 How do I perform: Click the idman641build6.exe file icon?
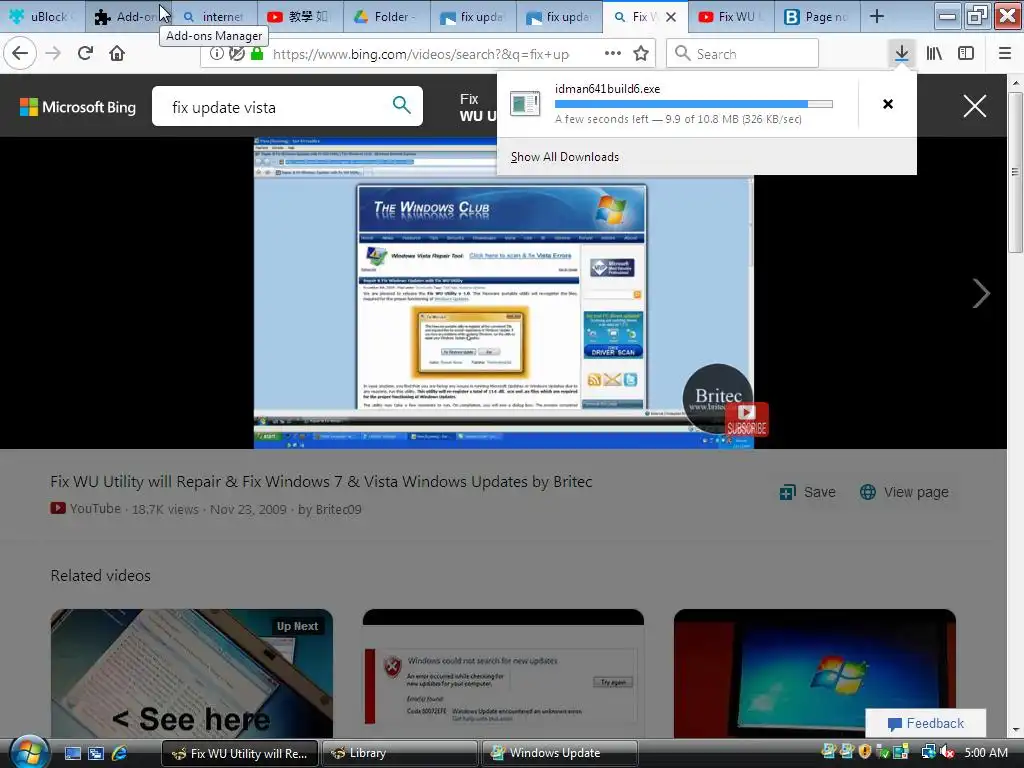coord(525,104)
